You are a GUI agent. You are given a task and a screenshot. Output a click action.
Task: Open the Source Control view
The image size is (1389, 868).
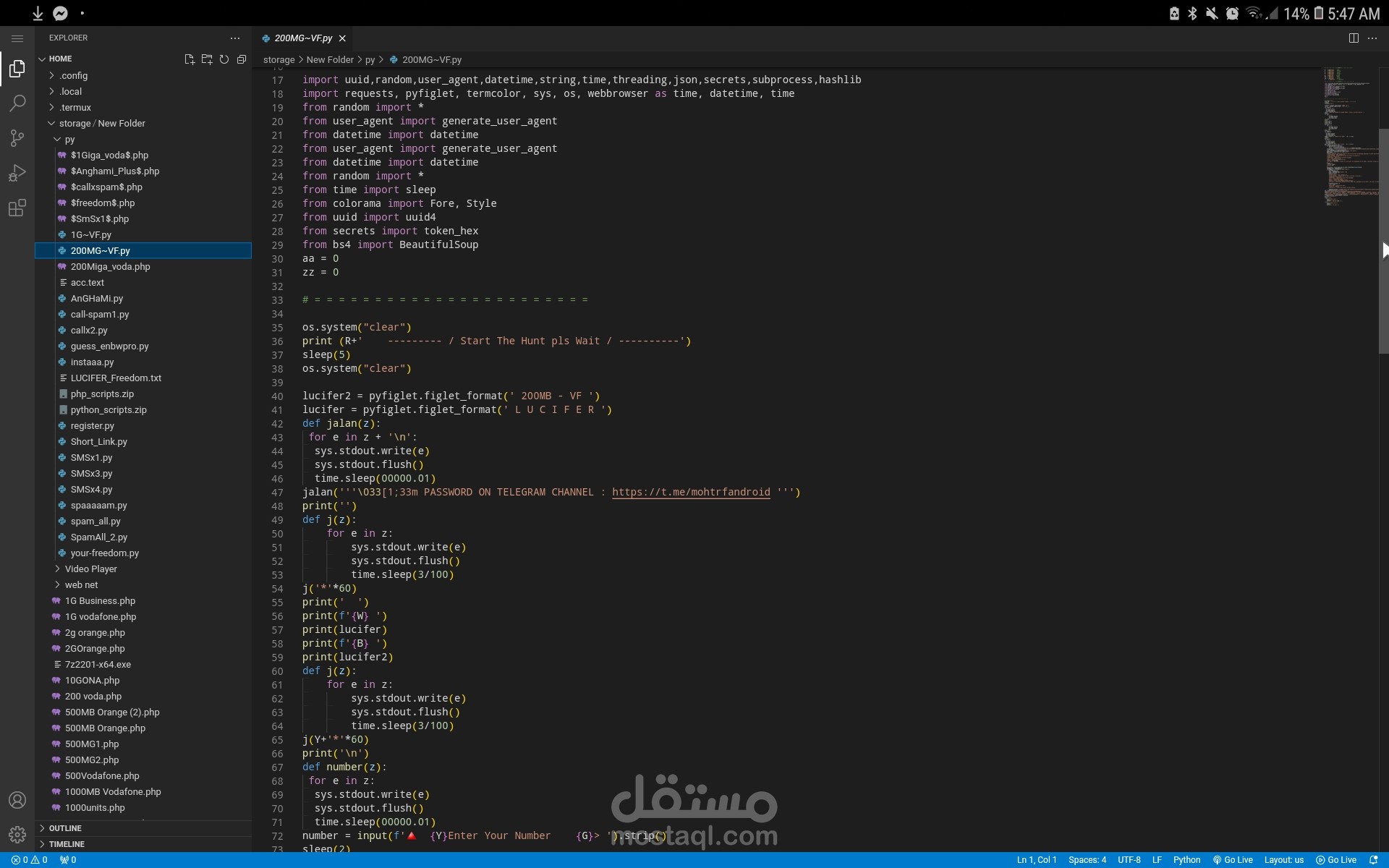coord(17,137)
